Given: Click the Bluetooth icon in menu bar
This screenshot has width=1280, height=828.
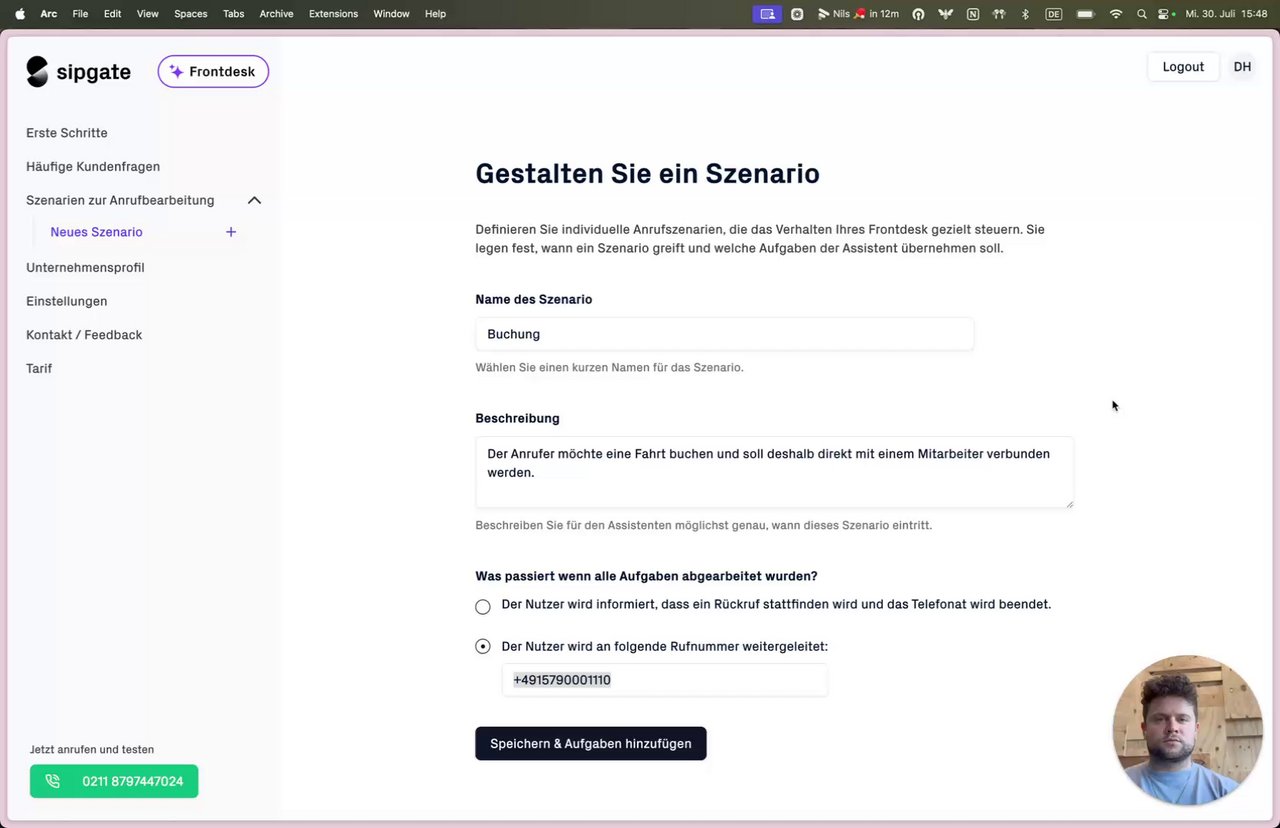Looking at the screenshot, I should click(1025, 14).
